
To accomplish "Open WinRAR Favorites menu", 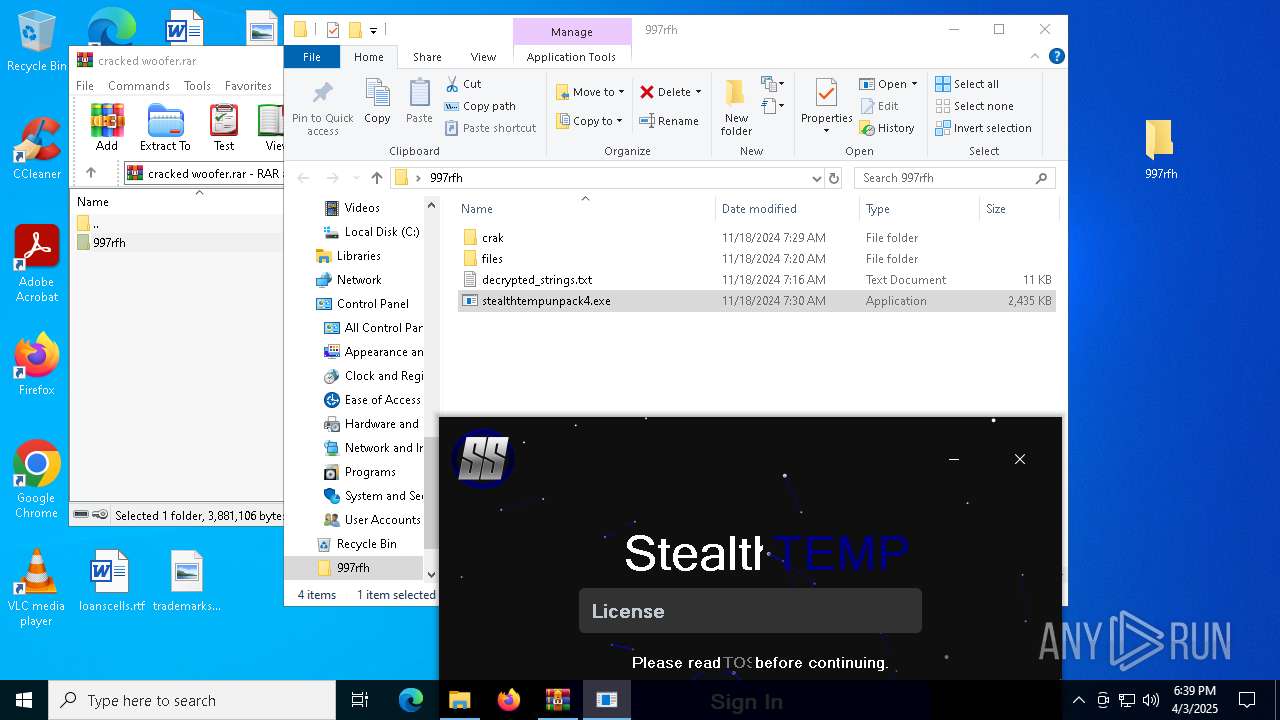I will point(248,86).
